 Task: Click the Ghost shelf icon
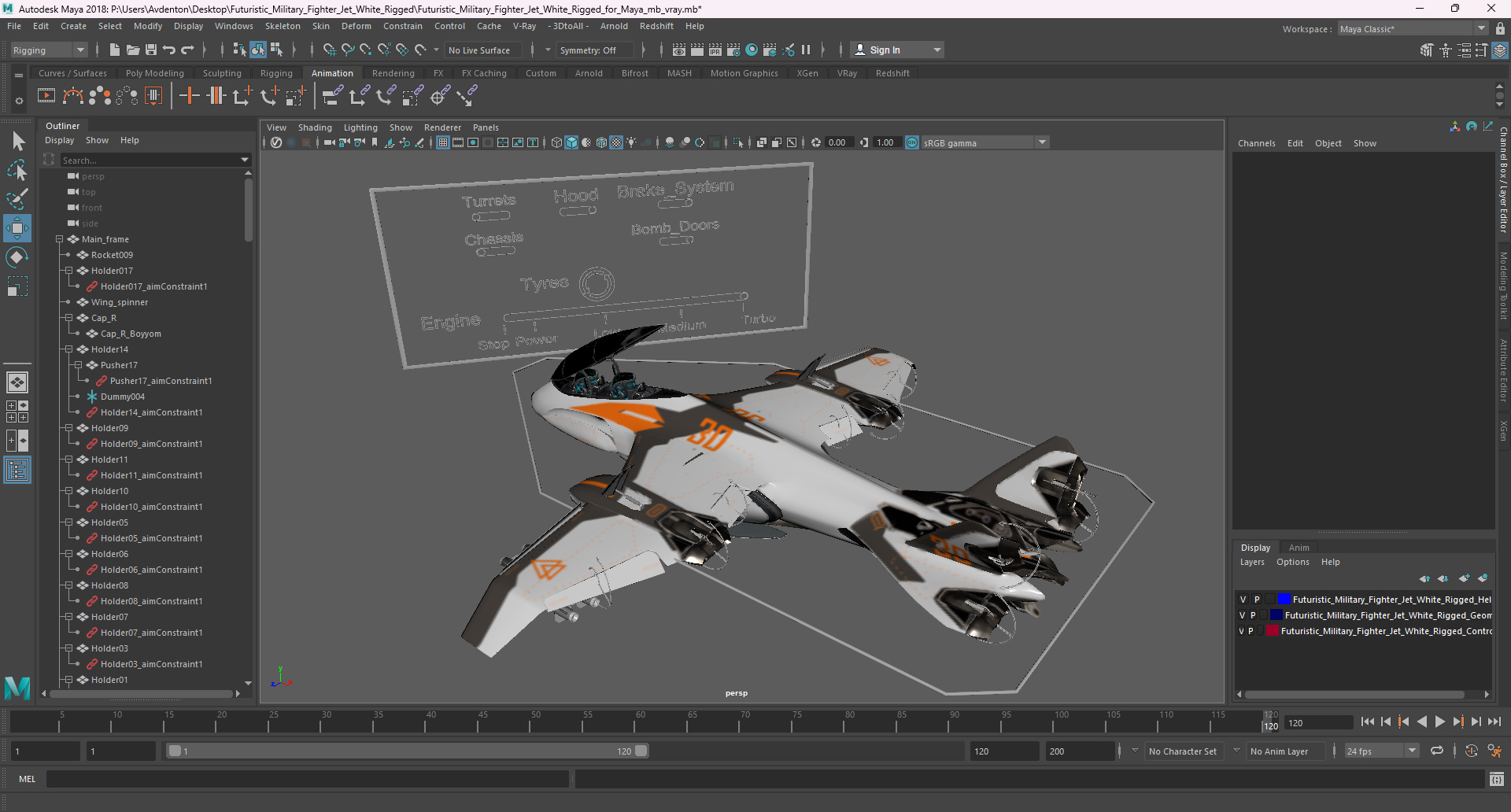pyautogui.click(x=100, y=96)
